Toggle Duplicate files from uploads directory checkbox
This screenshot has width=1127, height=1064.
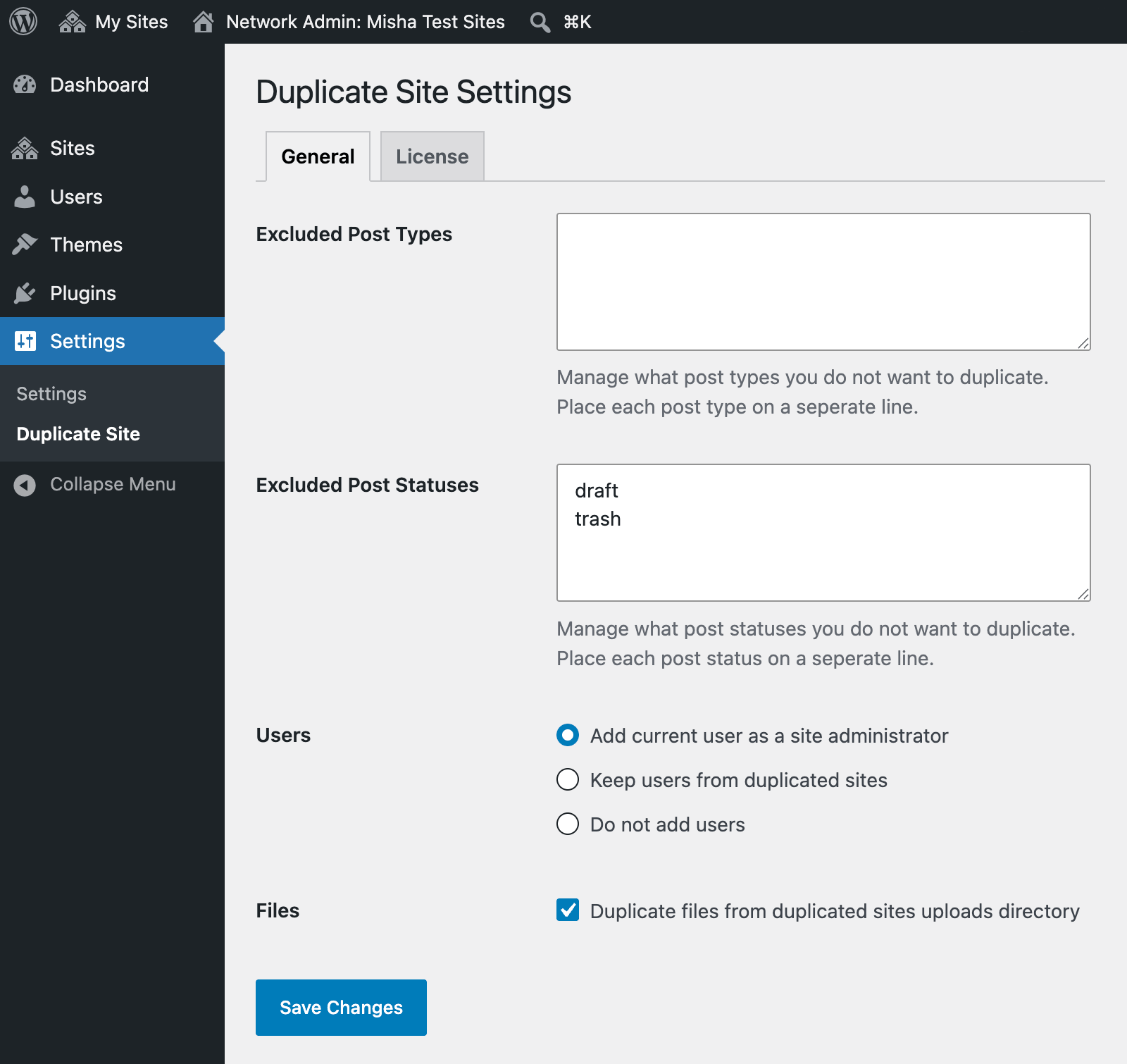tap(568, 910)
